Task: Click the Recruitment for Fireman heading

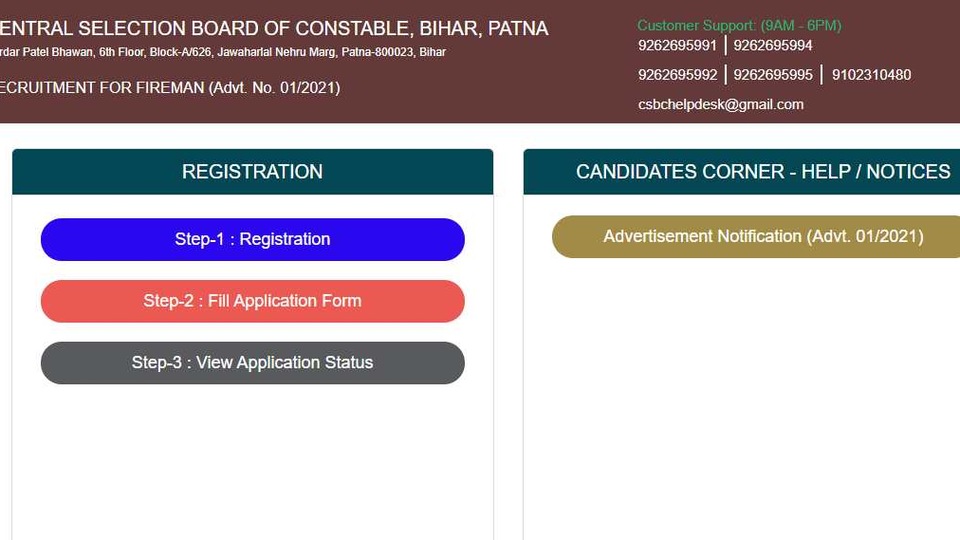Action: tap(170, 88)
